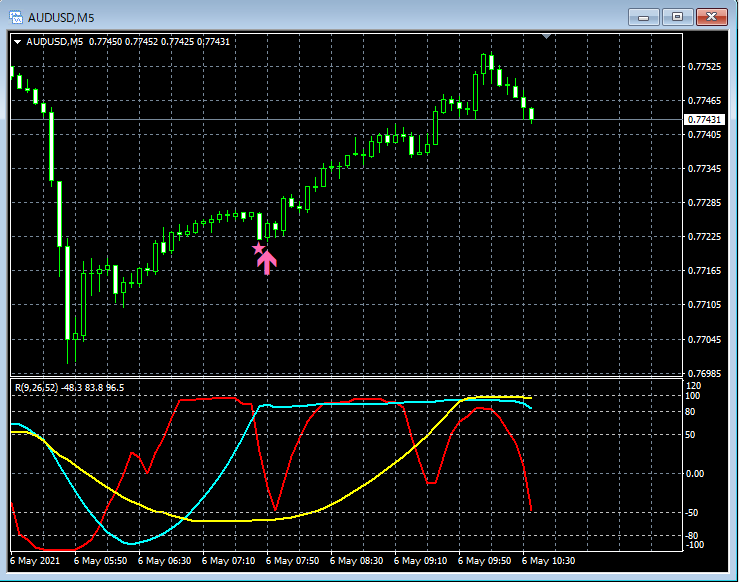This screenshot has height=582, width=740.
Task: Click price axis level 0.77225
Action: tap(704, 236)
